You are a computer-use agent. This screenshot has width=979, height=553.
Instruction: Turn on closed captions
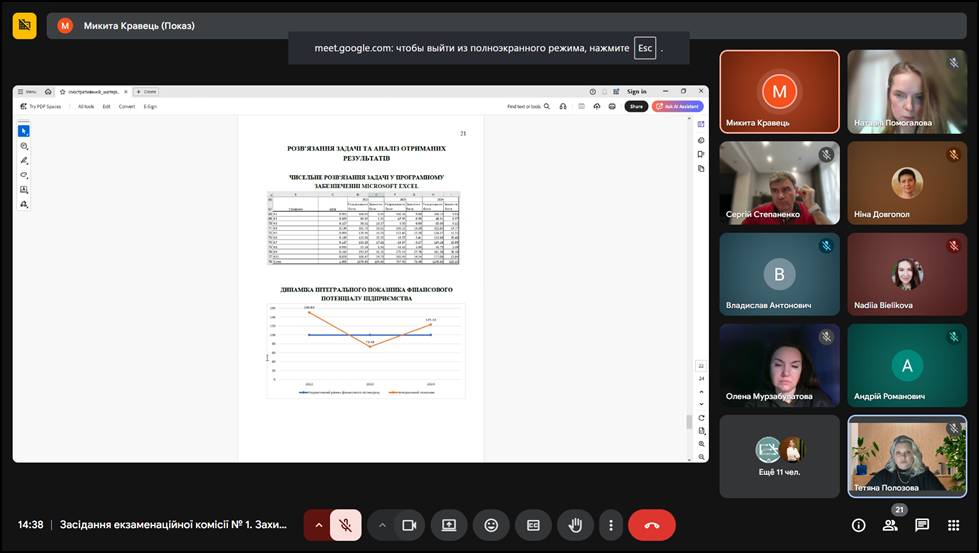click(x=533, y=525)
